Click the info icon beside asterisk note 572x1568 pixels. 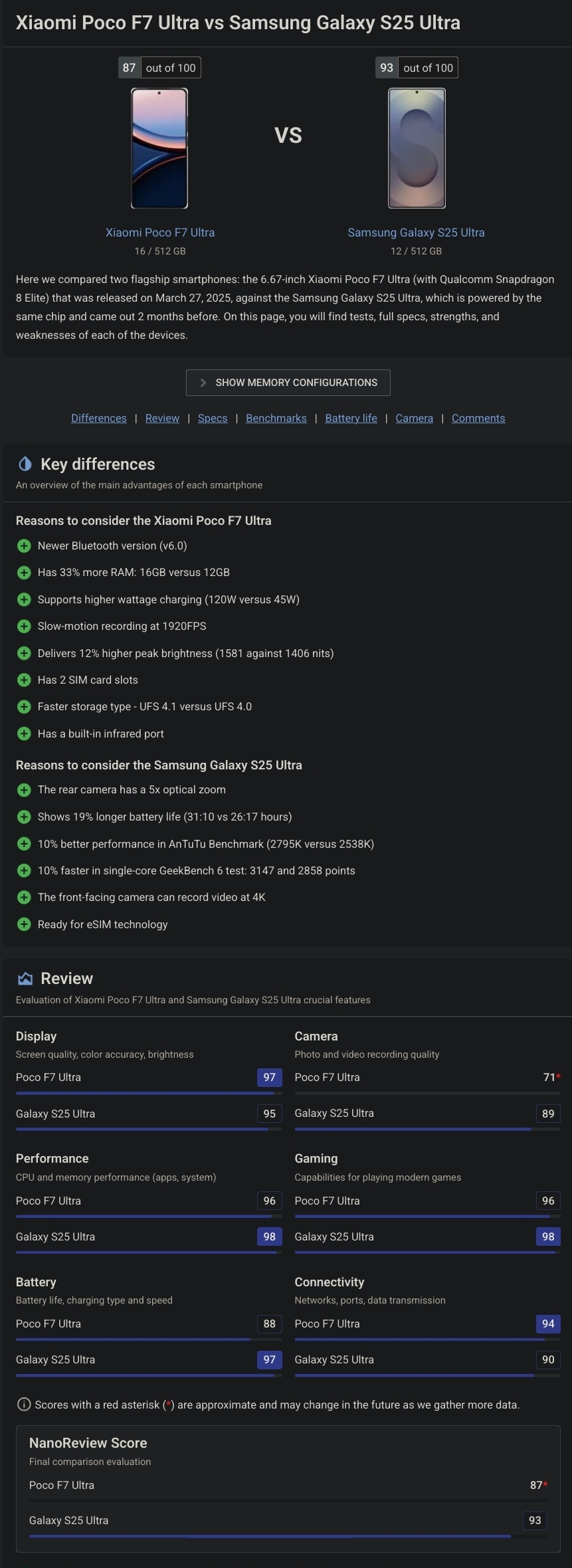24,1404
